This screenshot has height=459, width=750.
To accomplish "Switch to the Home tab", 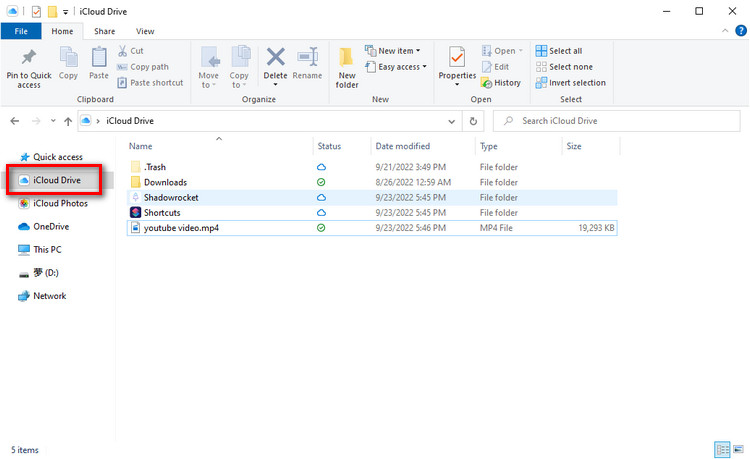I will pyautogui.click(x=62, y=31).
